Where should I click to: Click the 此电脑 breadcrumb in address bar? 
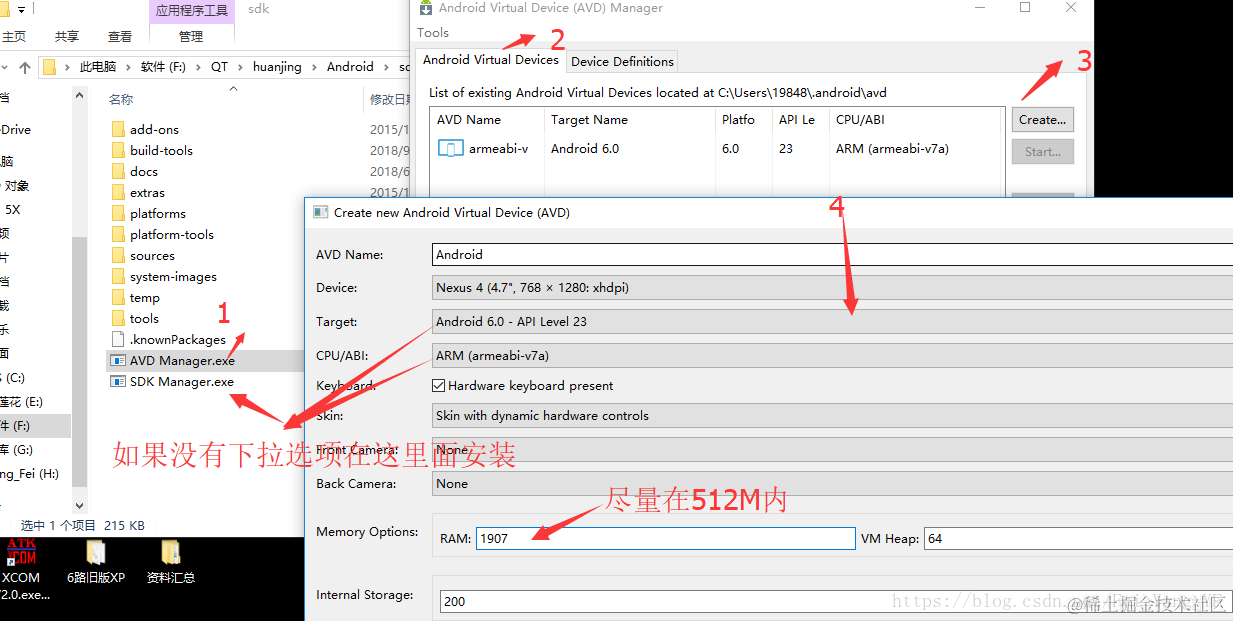98,67
